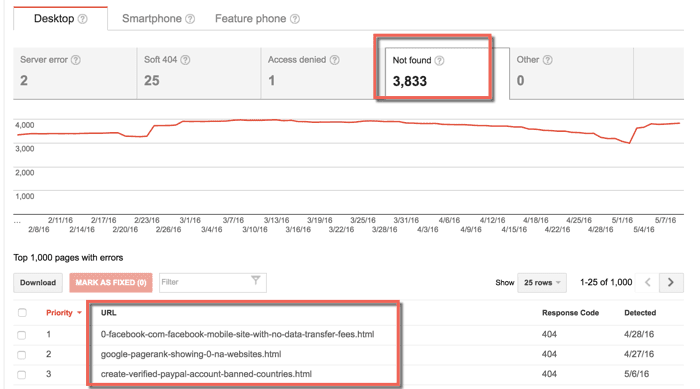Image resolution: width=700 pixels, height=389 pixels.
Task: Go to next page of errors
Action: pos(671,282)
